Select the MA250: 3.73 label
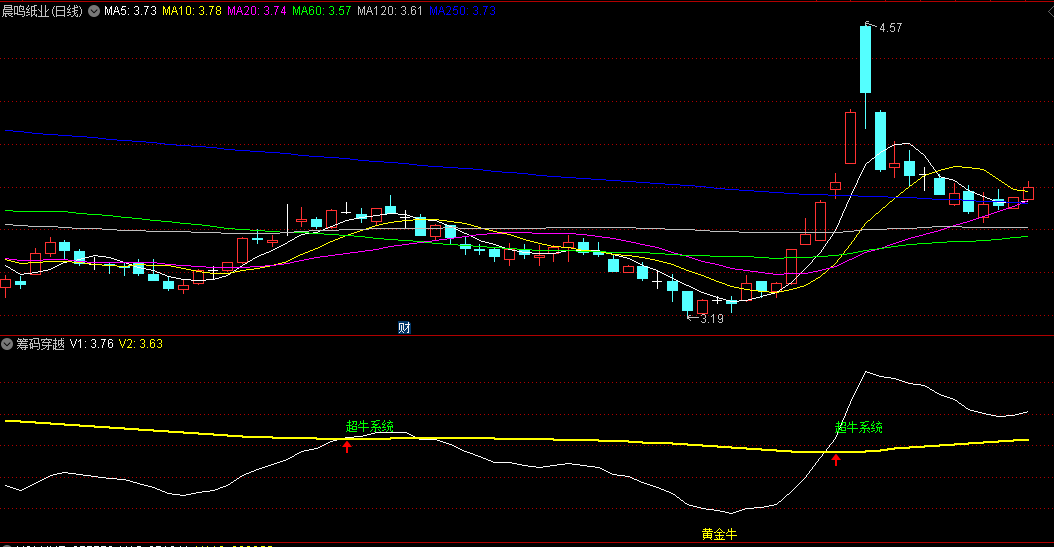The height and width of the screenshot is (547, 1054). coord(462,11)
